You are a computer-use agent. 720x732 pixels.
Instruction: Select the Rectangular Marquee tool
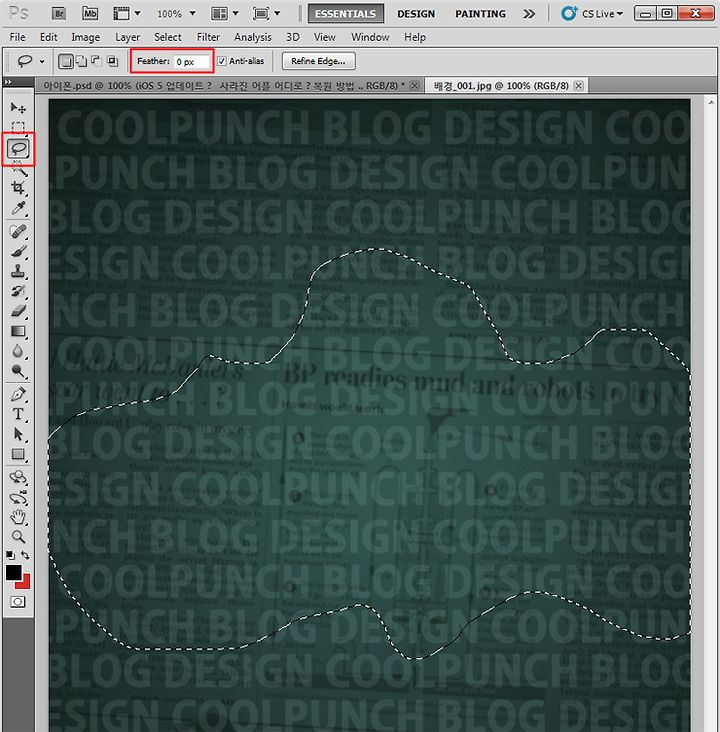point(18,127)
